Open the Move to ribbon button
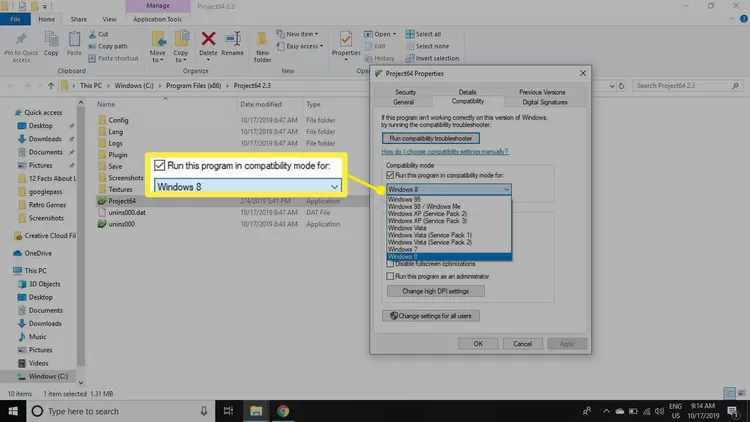Viewport: 750px width, 422px height. [157, 47]
